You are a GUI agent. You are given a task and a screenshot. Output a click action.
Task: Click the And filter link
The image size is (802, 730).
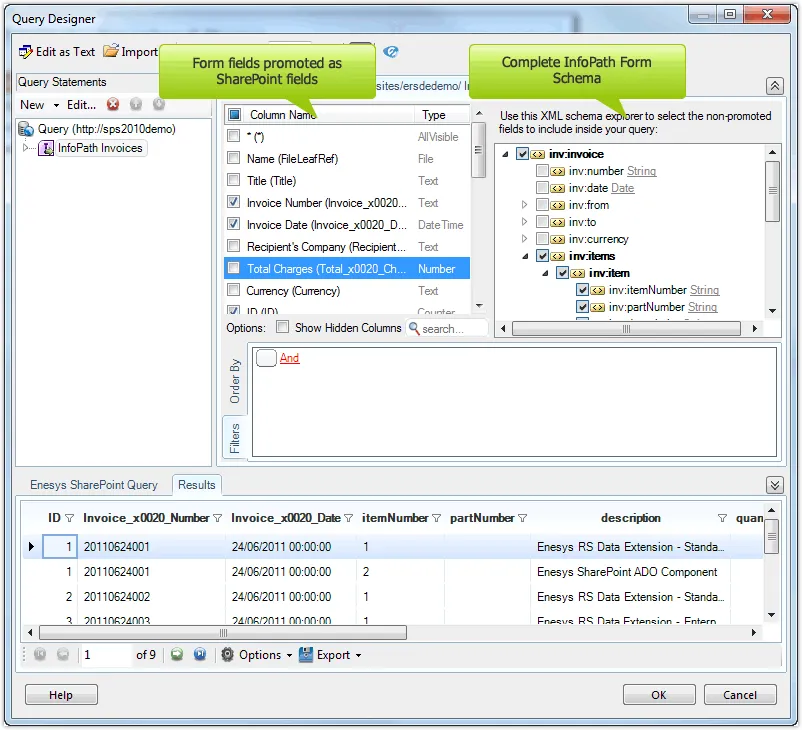click(x=289, y=358)
